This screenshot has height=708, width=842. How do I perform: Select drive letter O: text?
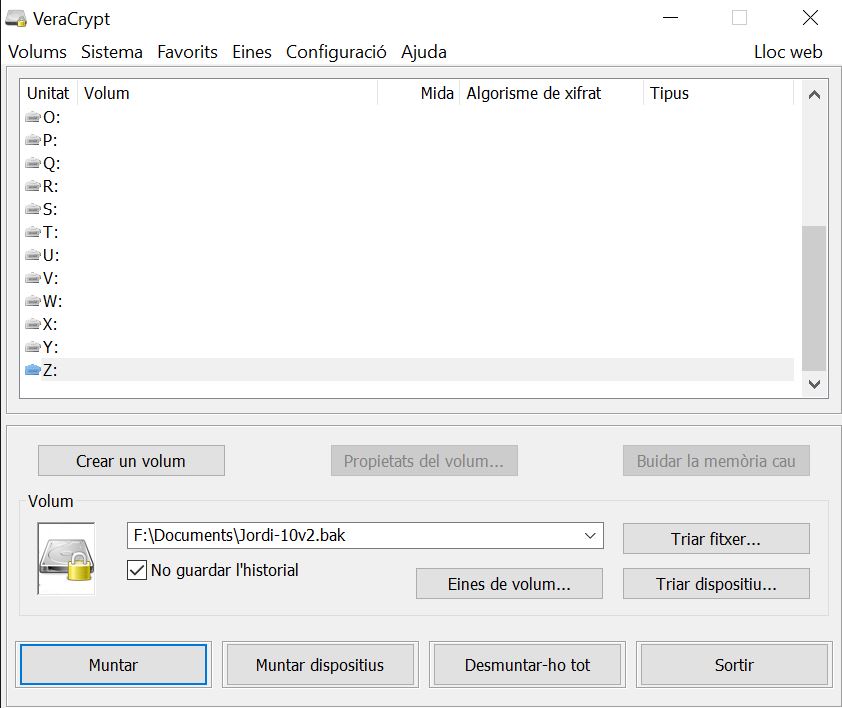52,117
